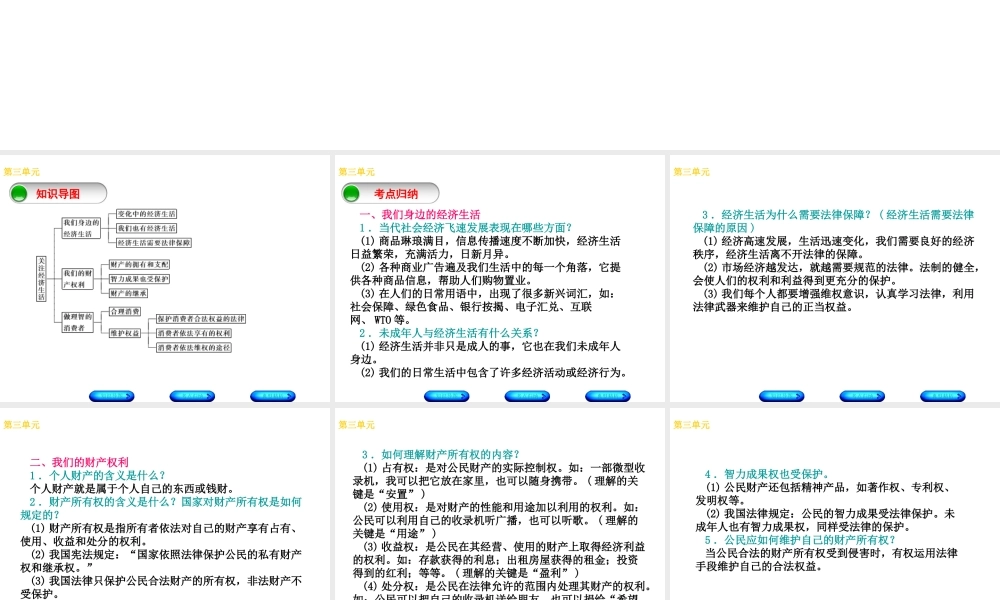Select mind map node 做理智的消费者
The height and width of the screenshot is (600, 1000).
[77, 322]
